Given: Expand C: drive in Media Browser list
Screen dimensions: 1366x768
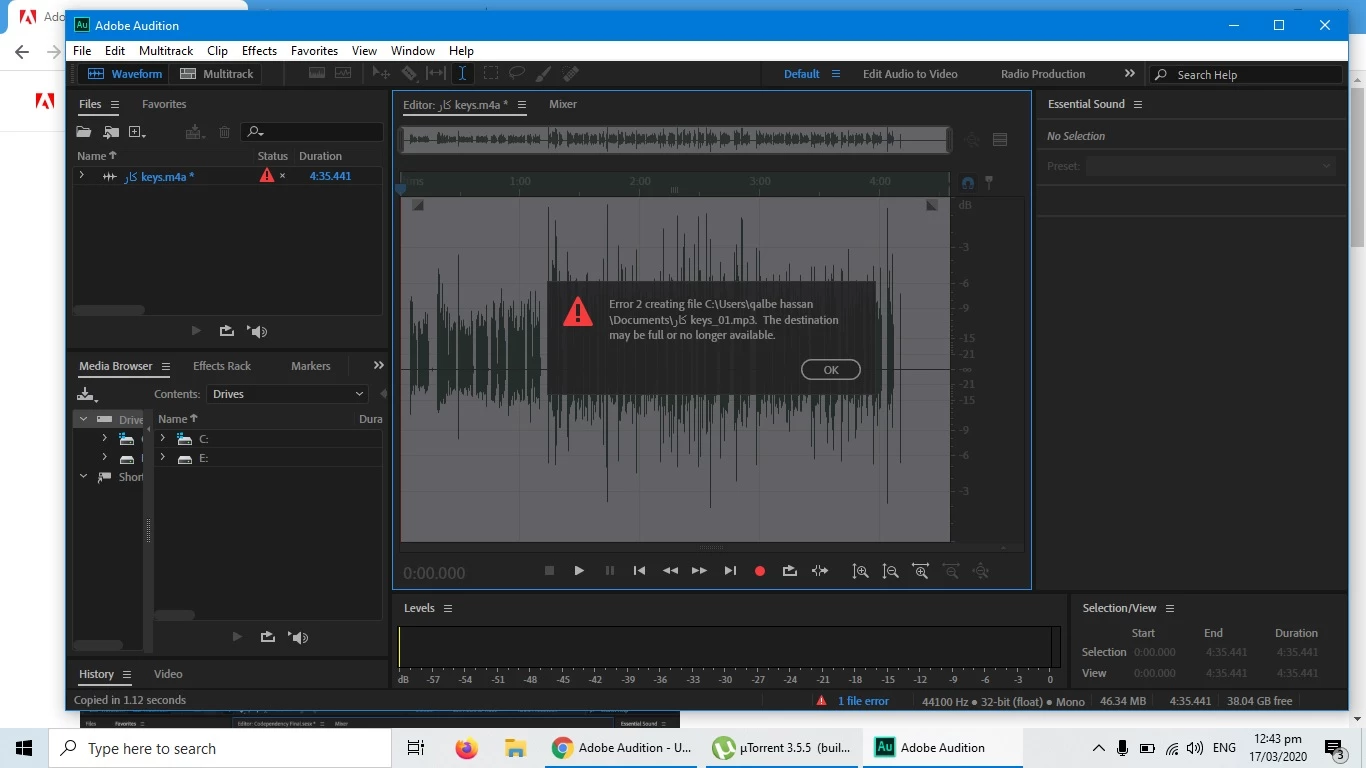Looking at the screenshot, I should click(x=163, y=439).
